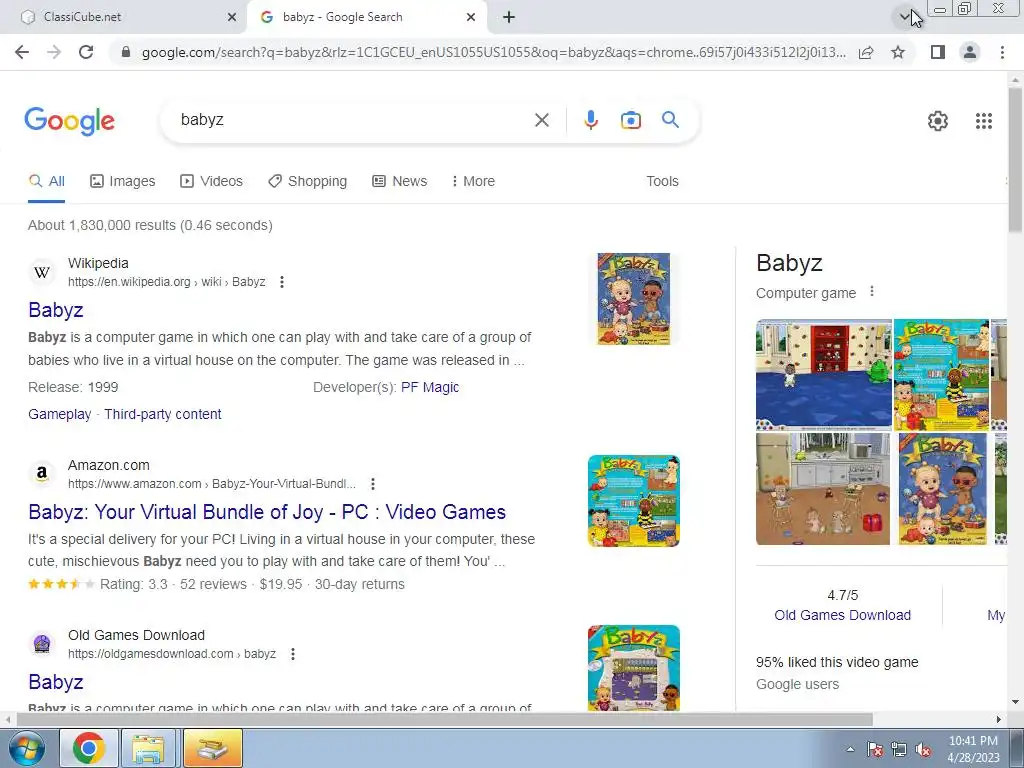Go back to the previous page
This screenshot has width=1024, height=768.
[22, 52]
